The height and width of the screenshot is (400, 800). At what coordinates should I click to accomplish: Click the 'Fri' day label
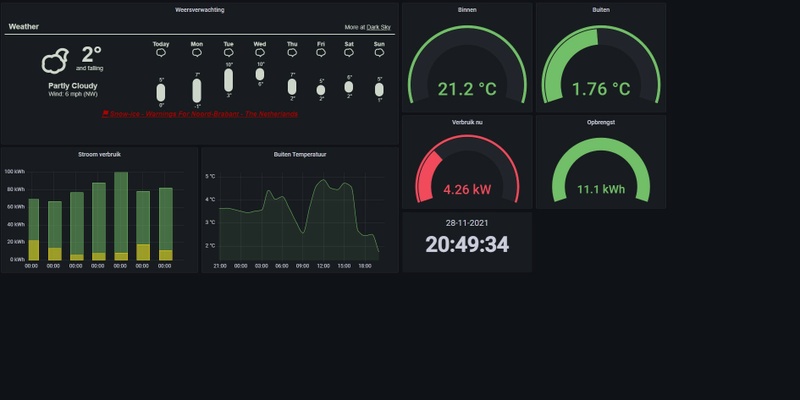click(x=320, y=44)
